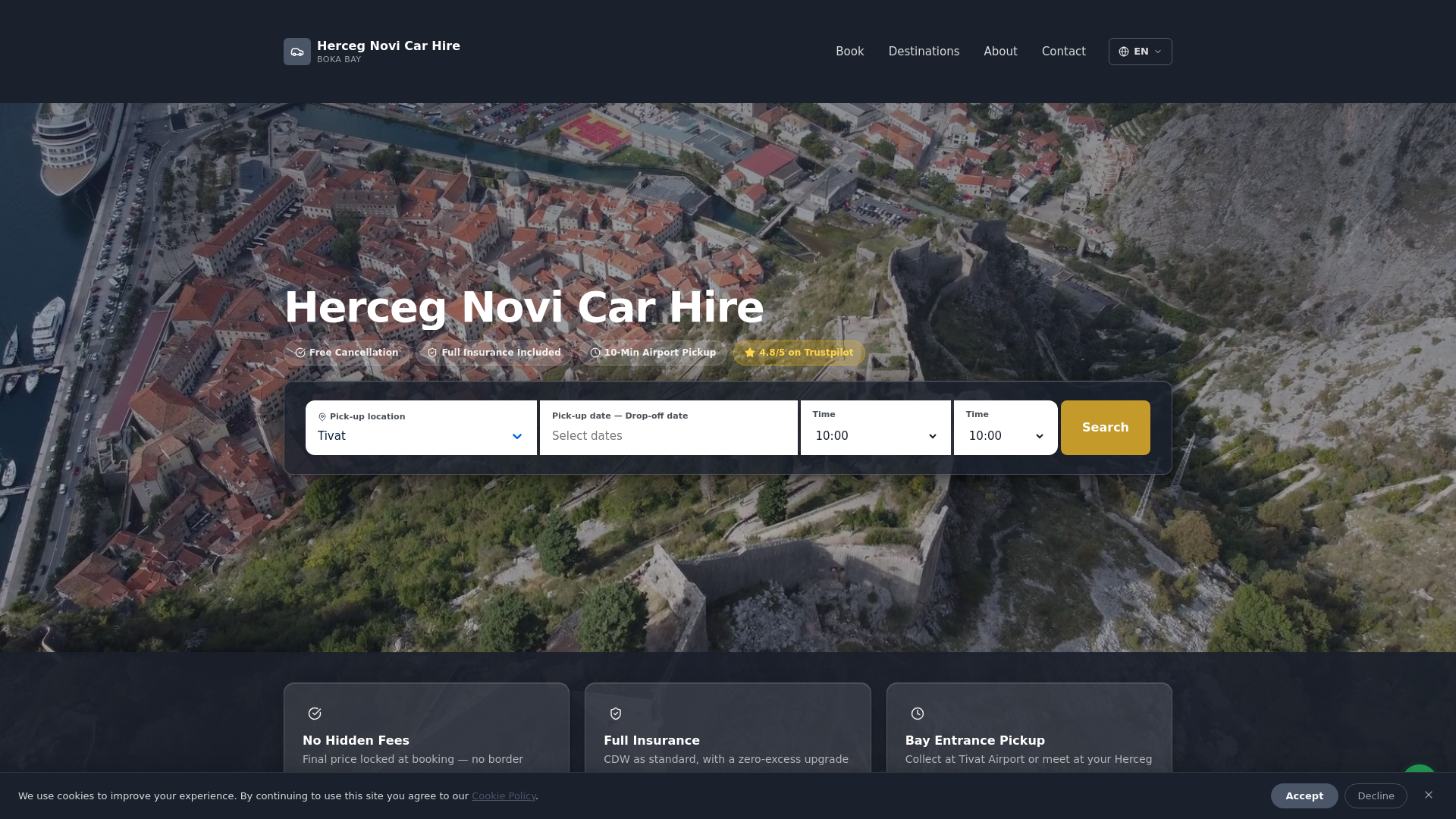Open the Cookie Policy link
Image resolution: width=1456 pixels, height=819 pixels.
pyautogui.click(x=504, y=795)
